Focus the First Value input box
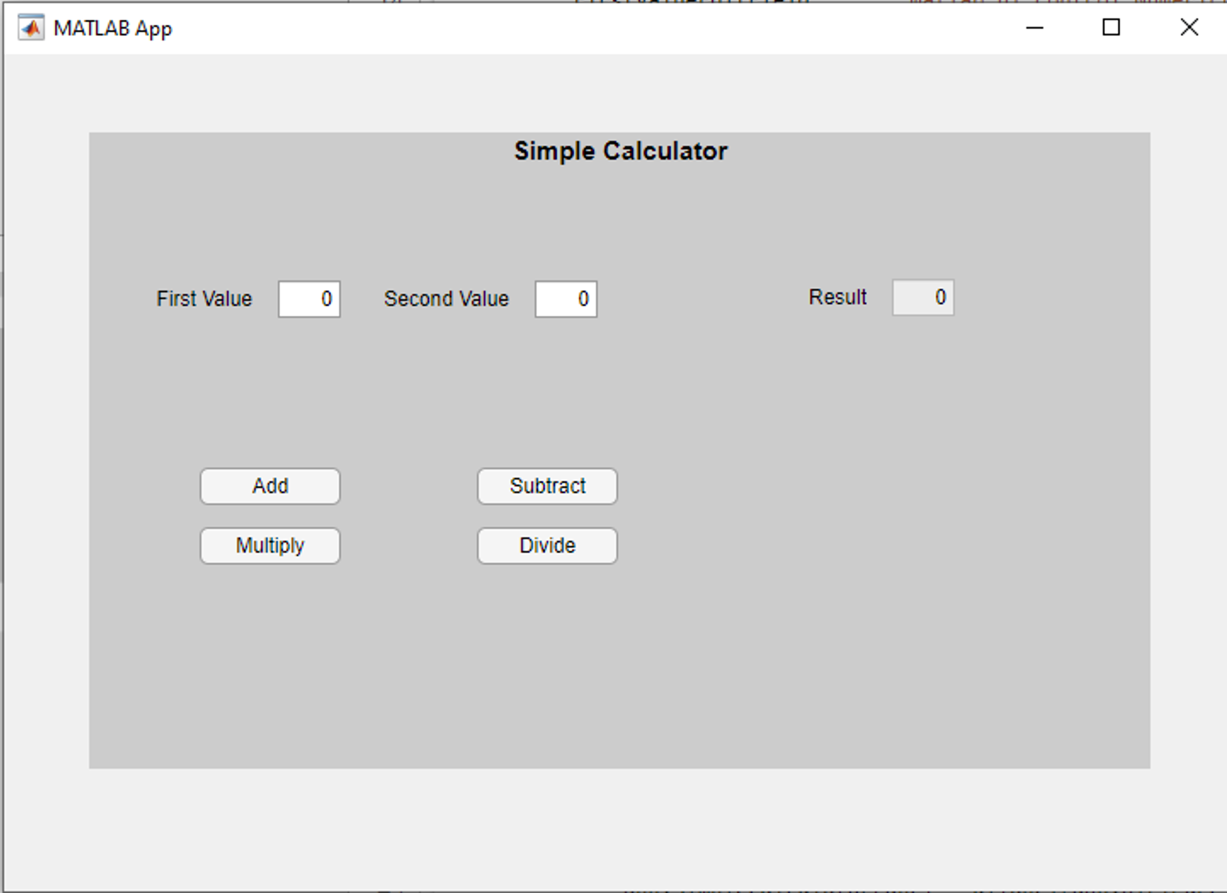Screen dimensions: 1229x894 pyautogui.click(x=309, y=299)
